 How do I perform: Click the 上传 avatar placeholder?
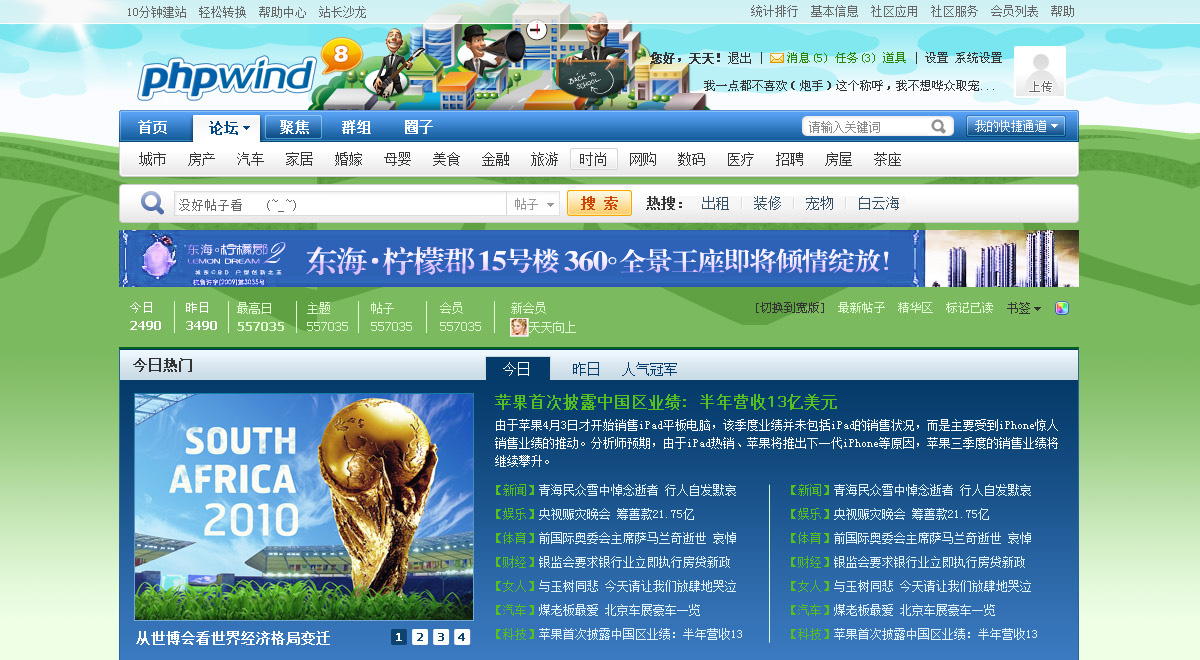pyautogui.click(x=1040, y=72)
